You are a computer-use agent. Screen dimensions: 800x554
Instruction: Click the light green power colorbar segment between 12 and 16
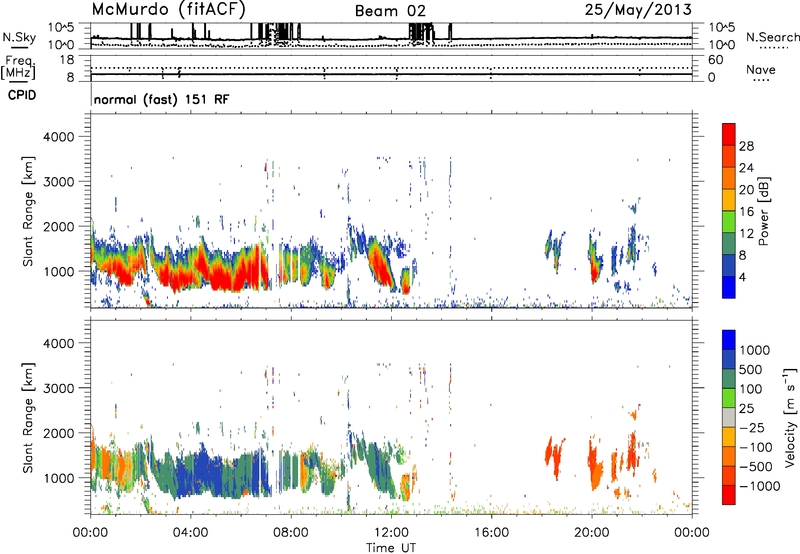tap(729, 221)
